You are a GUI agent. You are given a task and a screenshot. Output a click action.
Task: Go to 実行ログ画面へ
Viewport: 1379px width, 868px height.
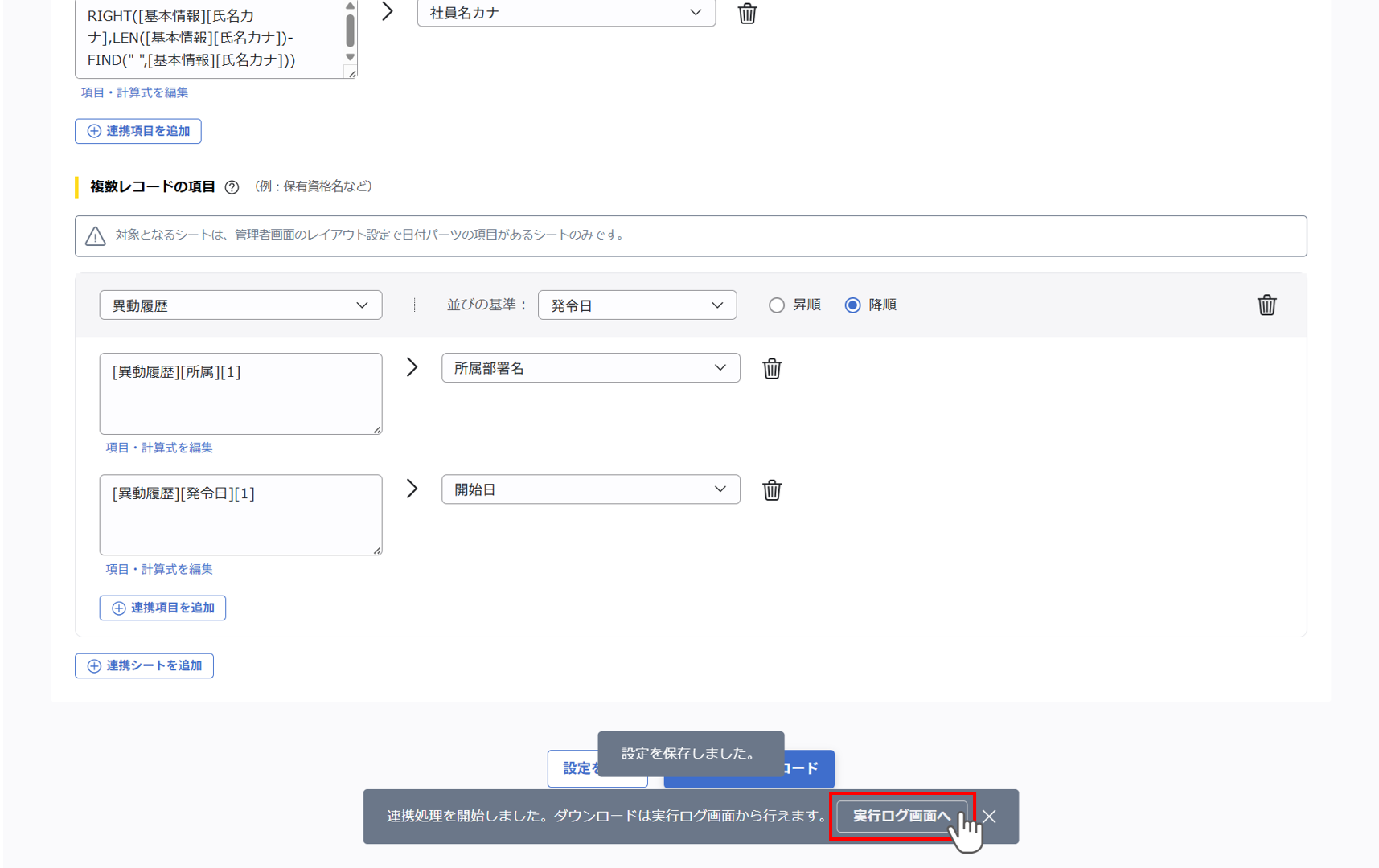coord(901,816)
